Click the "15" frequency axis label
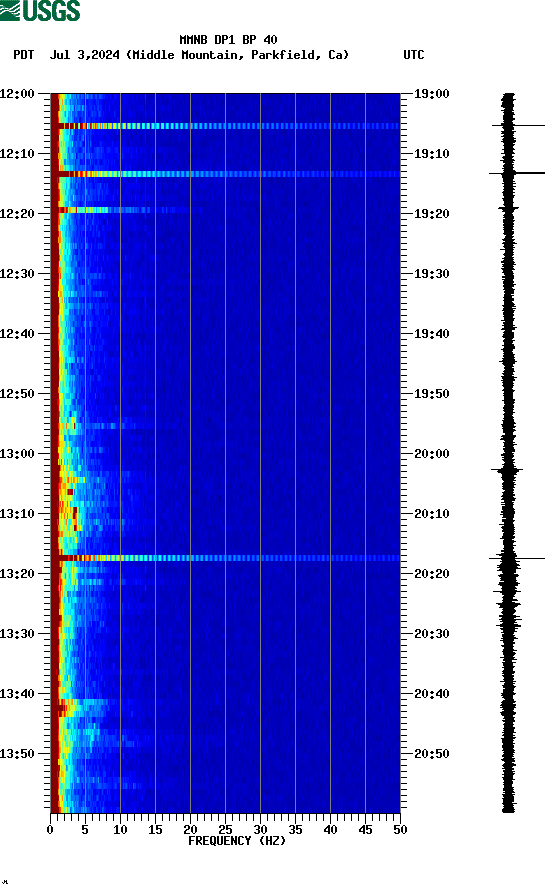Image resolution: width=552 pixels, height=893 pixels. 155,830
